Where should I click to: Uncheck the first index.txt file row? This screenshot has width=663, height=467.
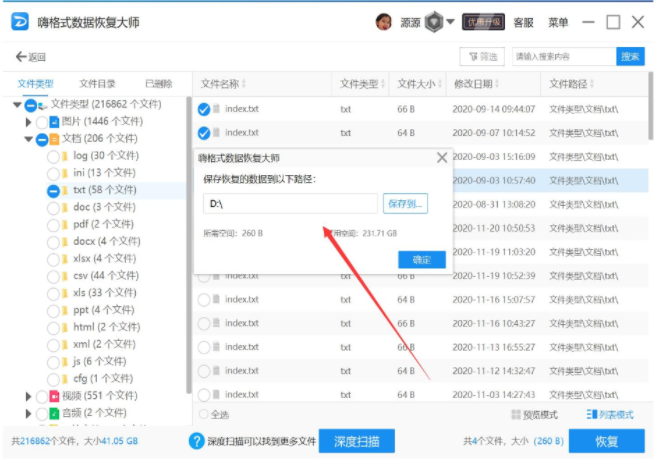click(204, 108)
